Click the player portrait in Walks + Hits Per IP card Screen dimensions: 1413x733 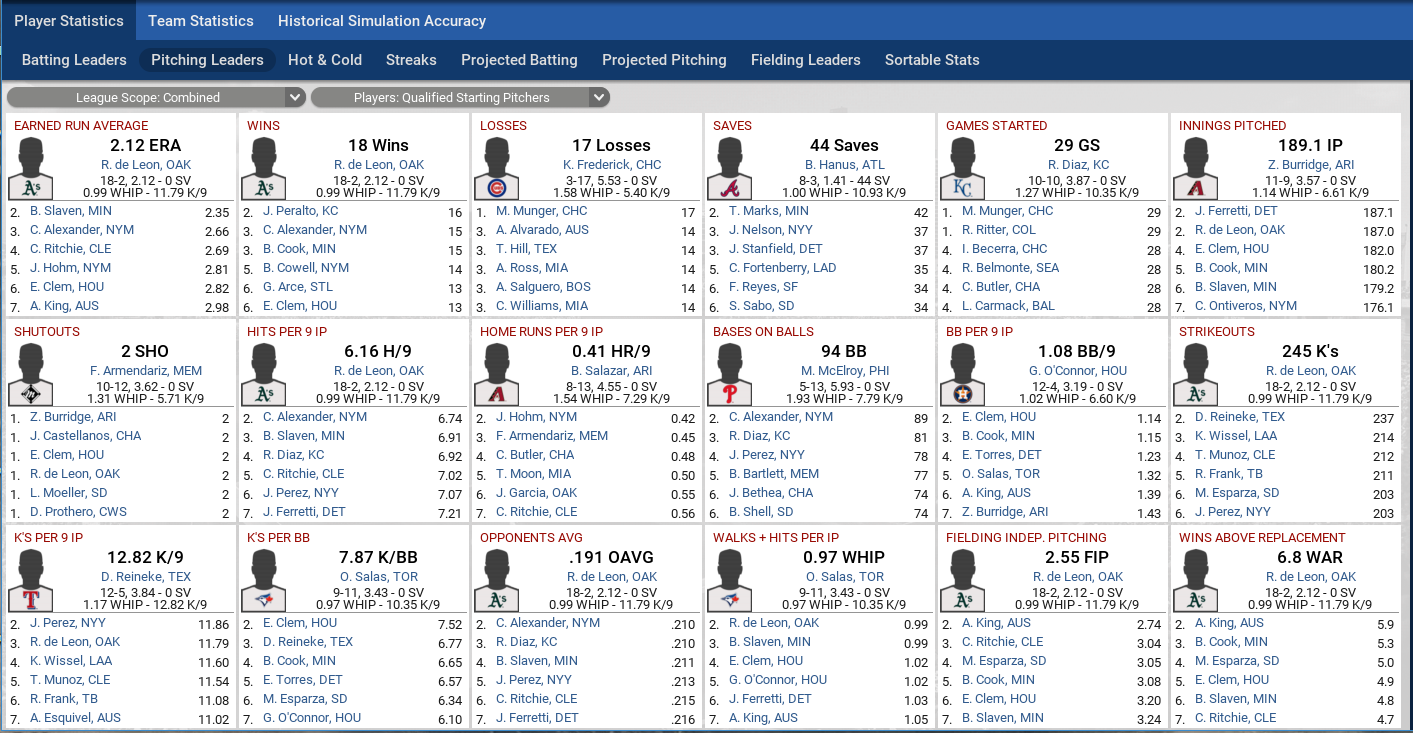(x=729, y=580)
